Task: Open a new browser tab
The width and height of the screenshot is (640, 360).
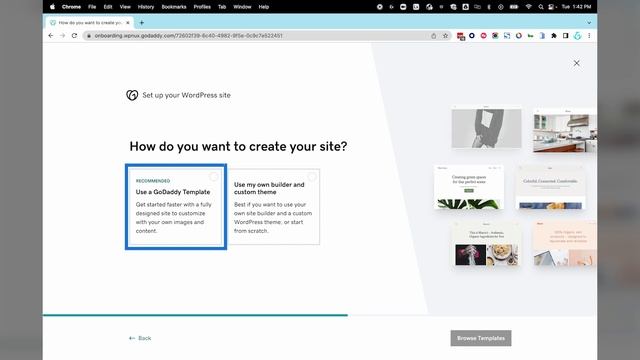Action: coord(142,23)
